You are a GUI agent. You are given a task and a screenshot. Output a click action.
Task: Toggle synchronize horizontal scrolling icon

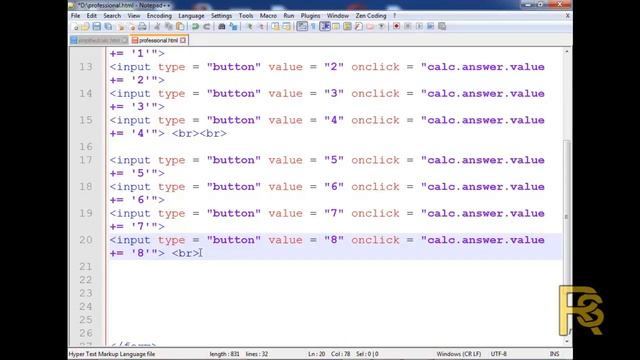(x=287, y=27)
